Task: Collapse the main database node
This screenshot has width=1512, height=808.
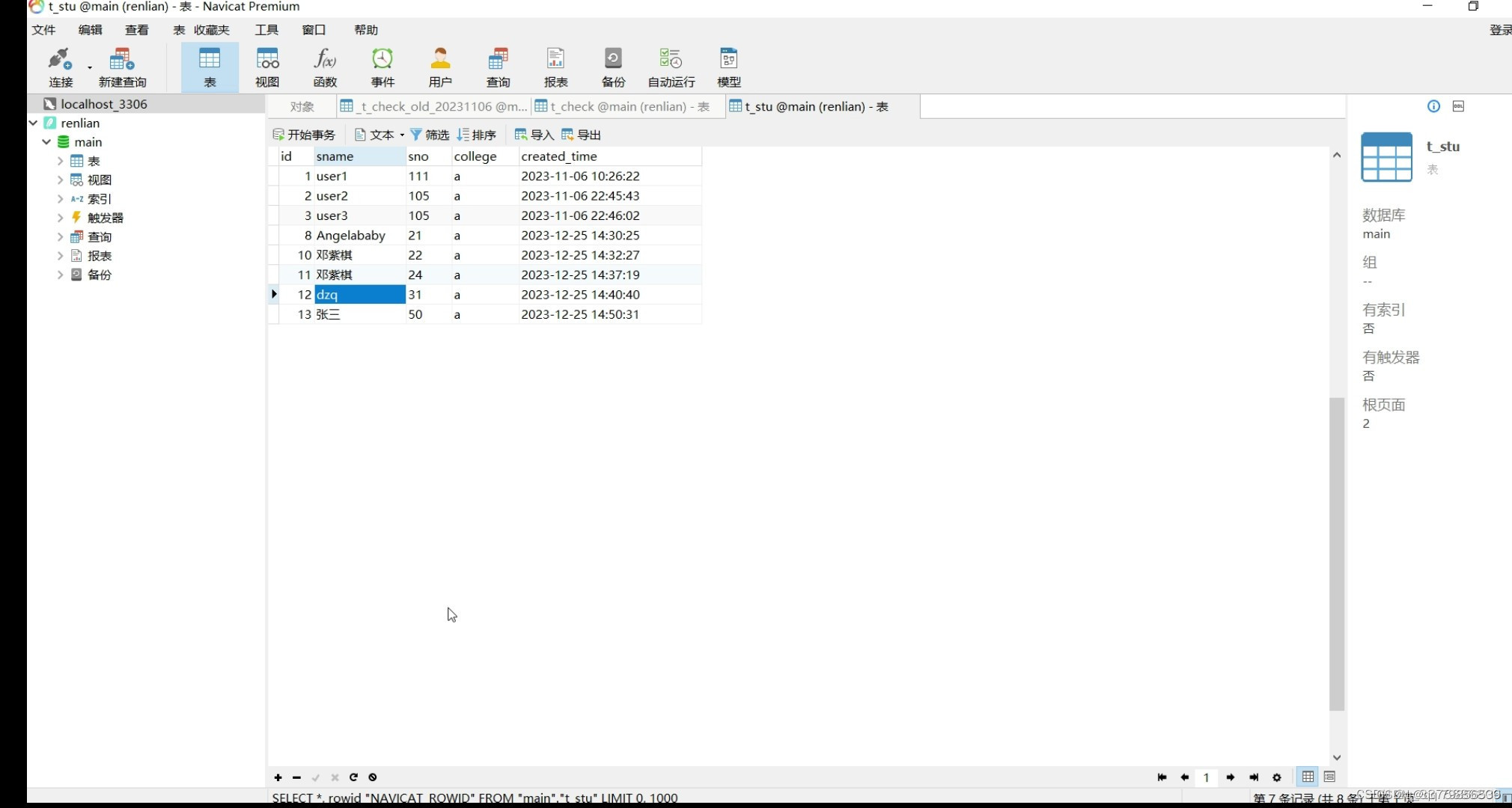Action: pyautogui.click(x=46, y=142)
